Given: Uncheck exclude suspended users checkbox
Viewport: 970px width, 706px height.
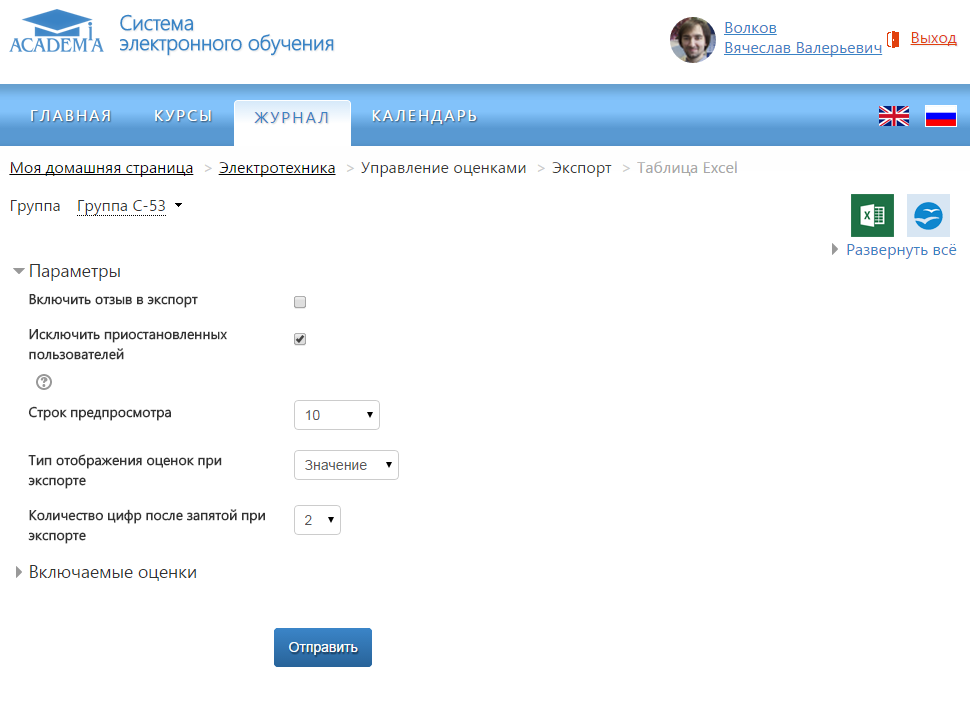Looking at the screenshot, I should (300, 339).
